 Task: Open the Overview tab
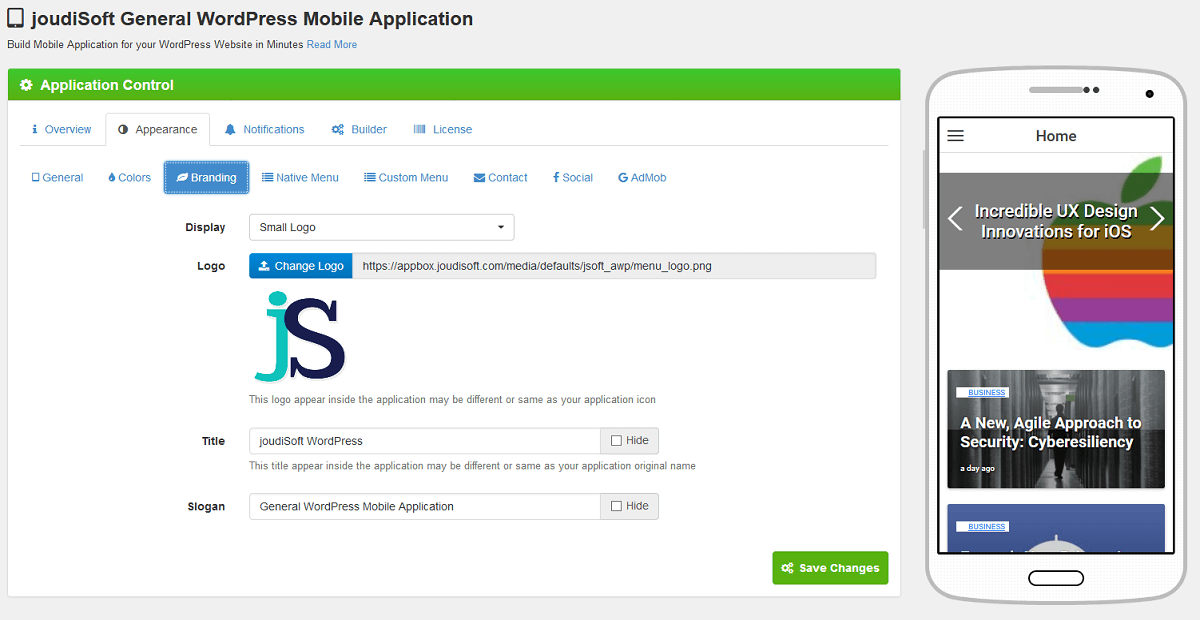tap(61, 129)
